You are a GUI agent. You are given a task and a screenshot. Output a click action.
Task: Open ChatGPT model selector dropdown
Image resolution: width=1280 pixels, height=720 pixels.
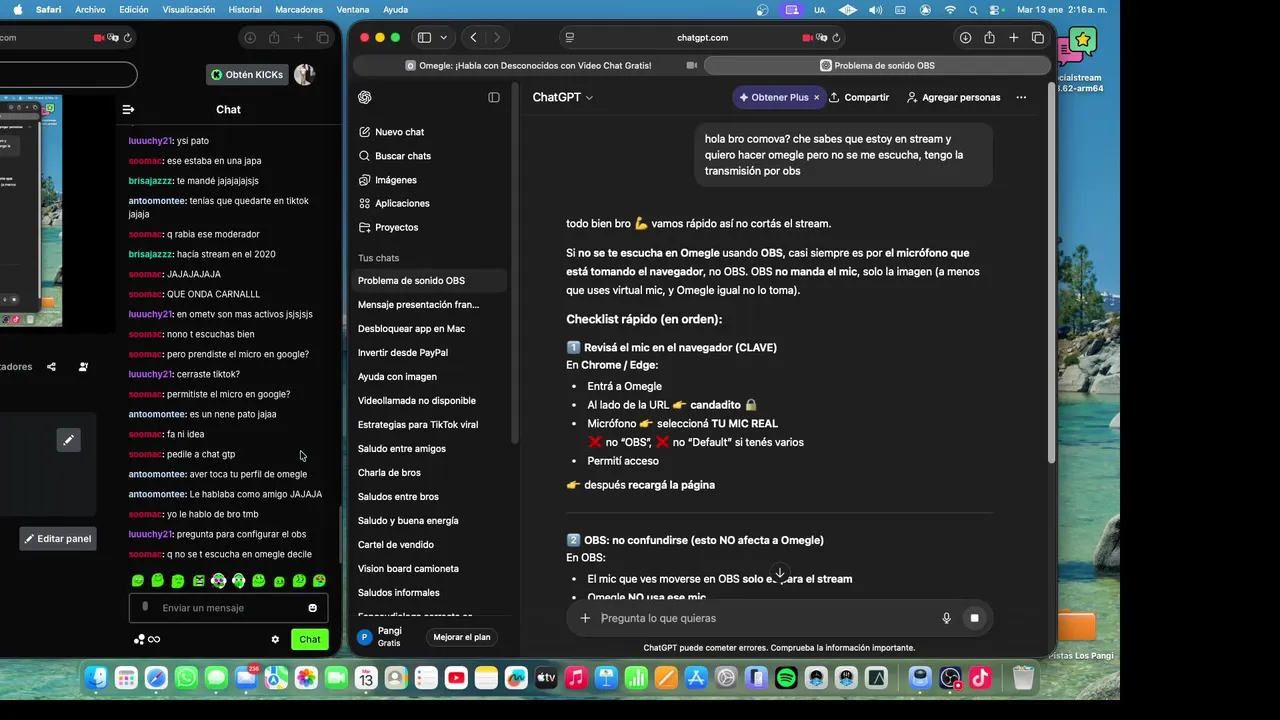coord(562,97)
